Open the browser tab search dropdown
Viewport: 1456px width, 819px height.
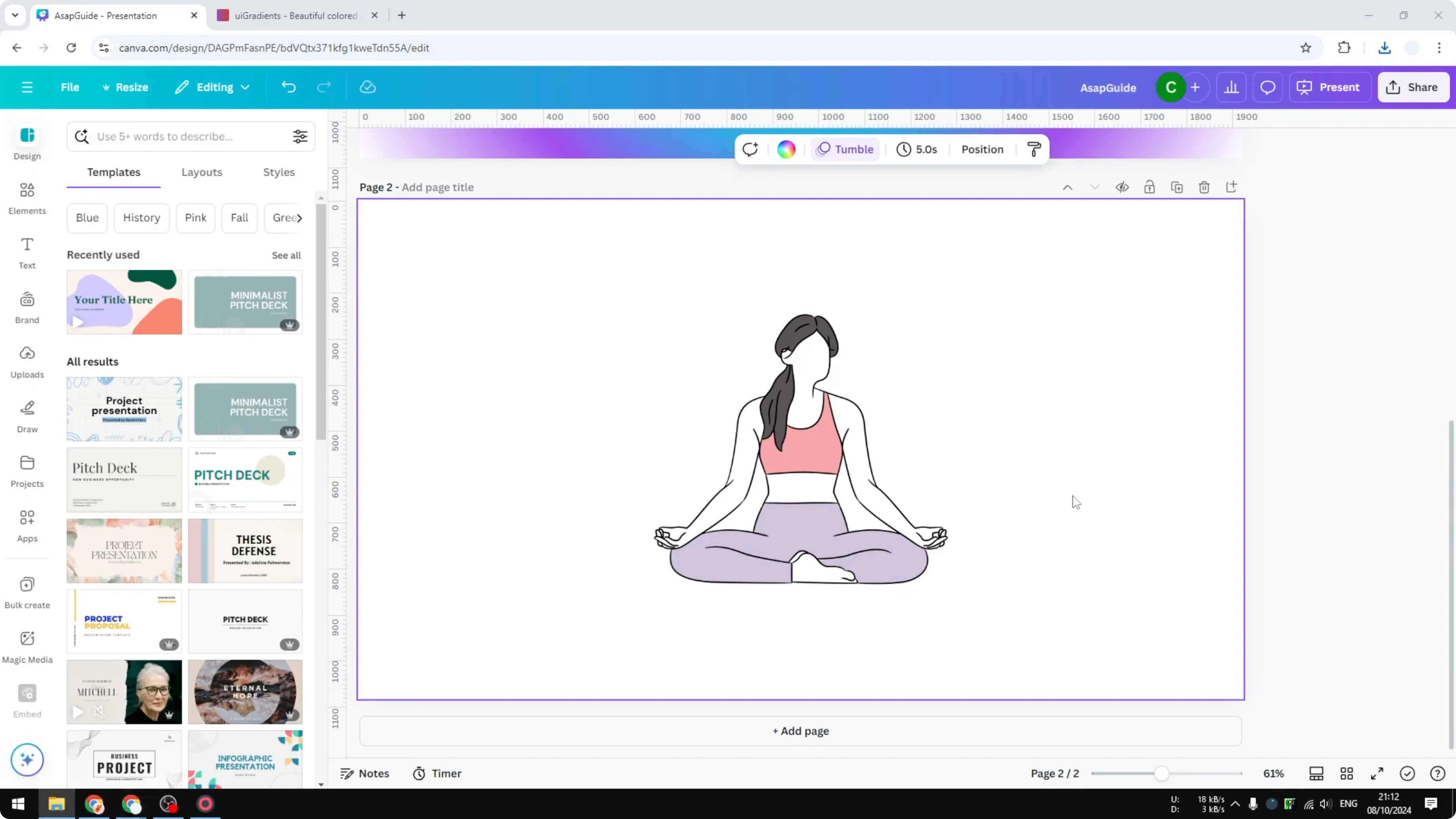(15, 15)
